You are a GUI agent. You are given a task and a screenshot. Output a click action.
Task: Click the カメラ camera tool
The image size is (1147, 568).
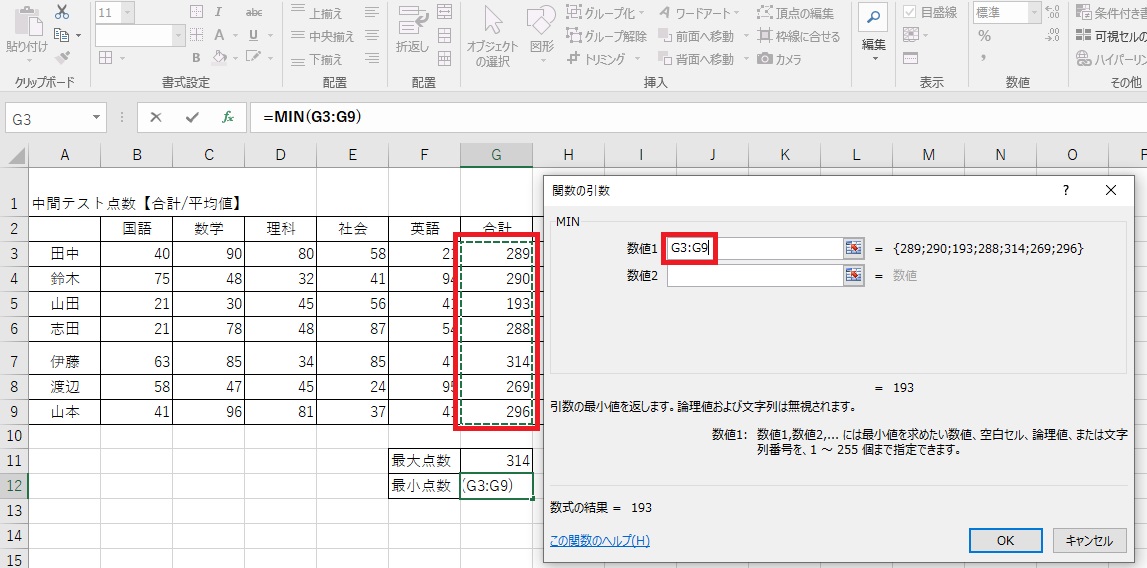[x=781, y=59]
